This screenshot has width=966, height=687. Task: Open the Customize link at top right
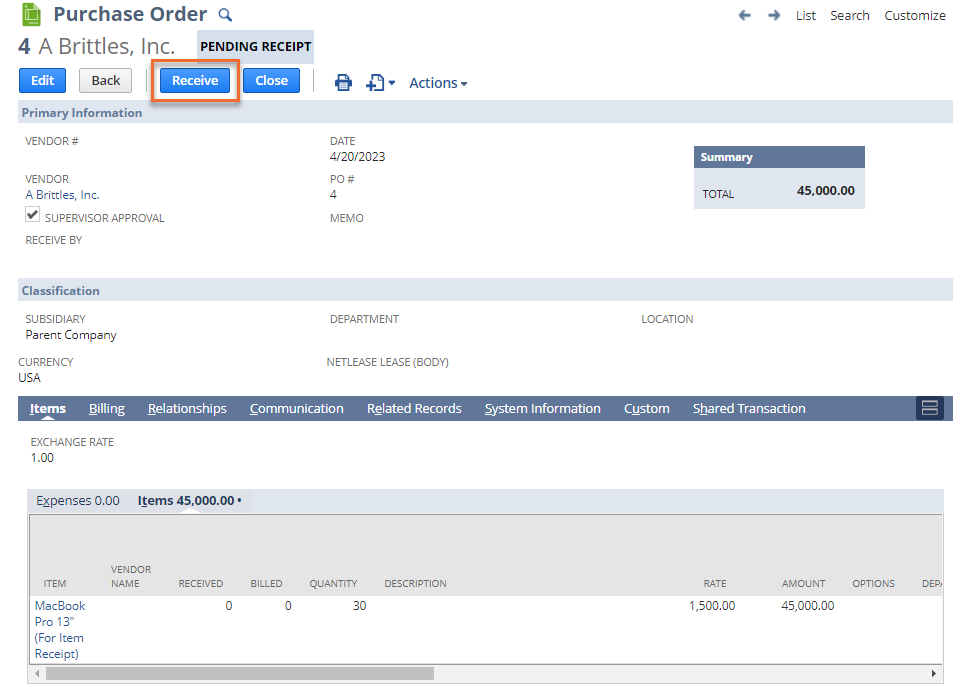pyautogui.click(x=914, y=16)
